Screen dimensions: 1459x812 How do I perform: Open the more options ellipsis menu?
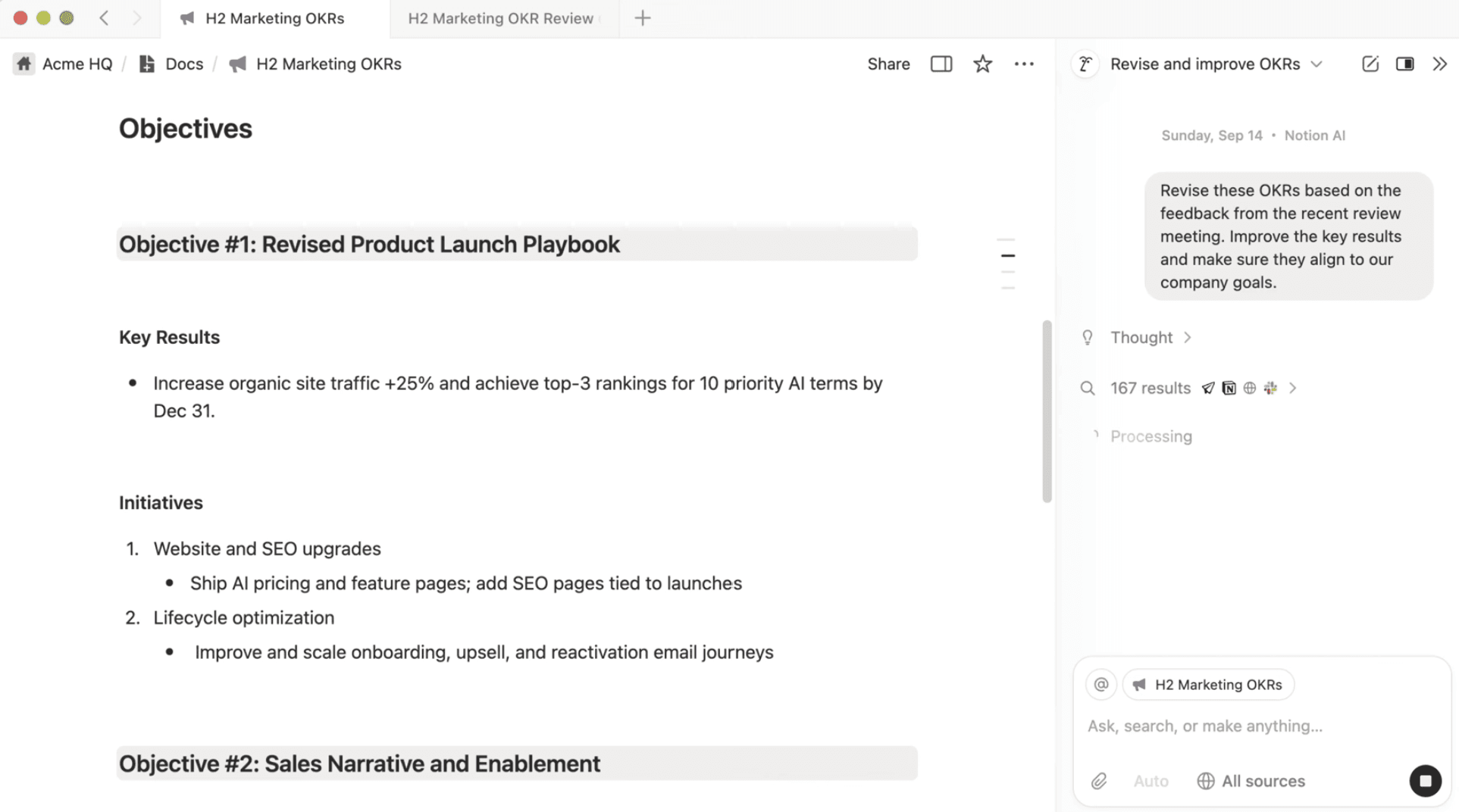pos(1024,64)
